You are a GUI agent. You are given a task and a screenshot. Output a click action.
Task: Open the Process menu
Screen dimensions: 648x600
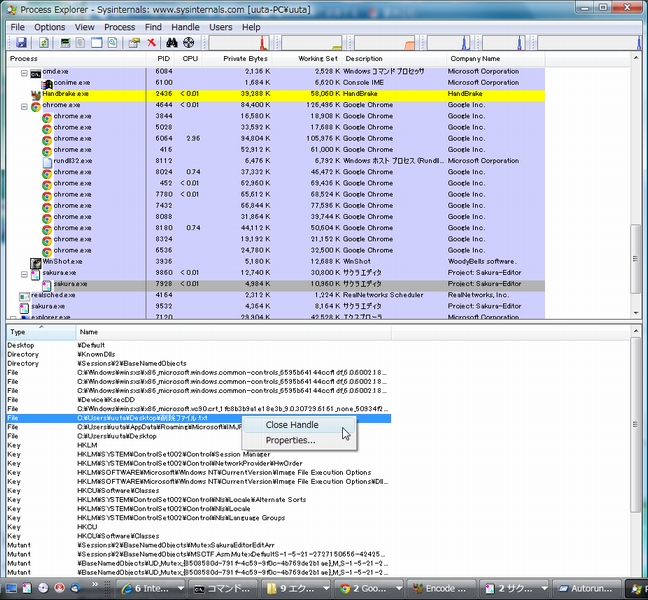pyautogui.click(x=119, y=27)
